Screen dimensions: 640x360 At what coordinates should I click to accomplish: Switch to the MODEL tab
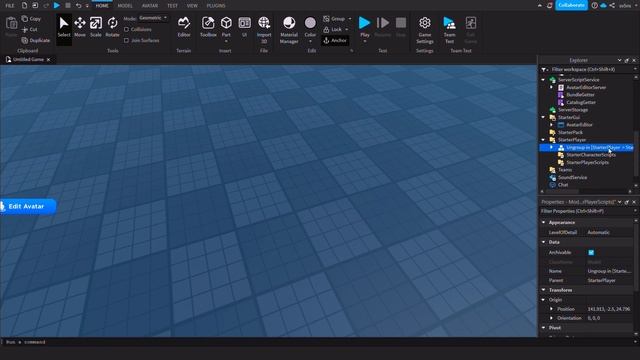coord(125,5)
